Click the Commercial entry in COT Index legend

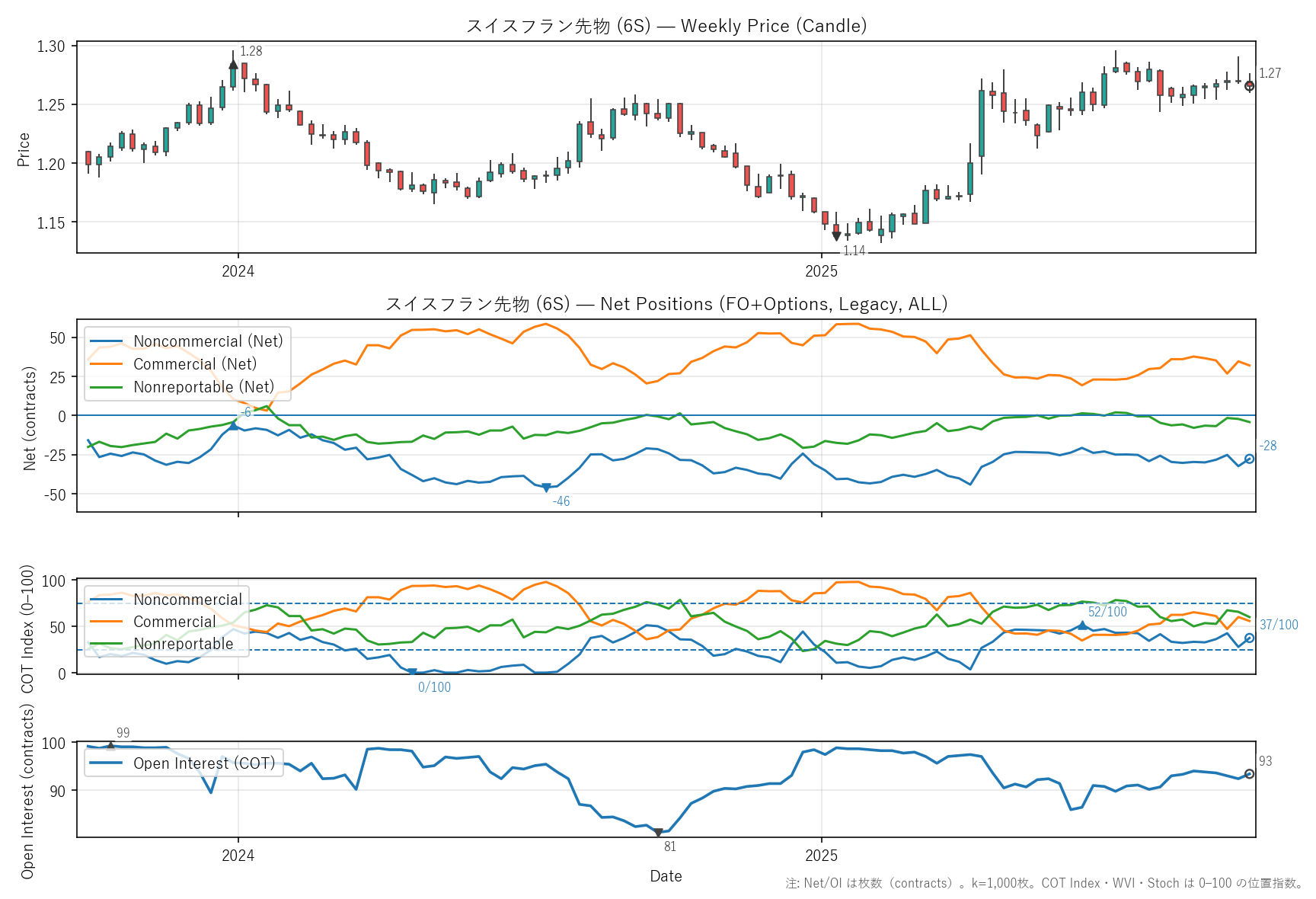tap(174, 622)
